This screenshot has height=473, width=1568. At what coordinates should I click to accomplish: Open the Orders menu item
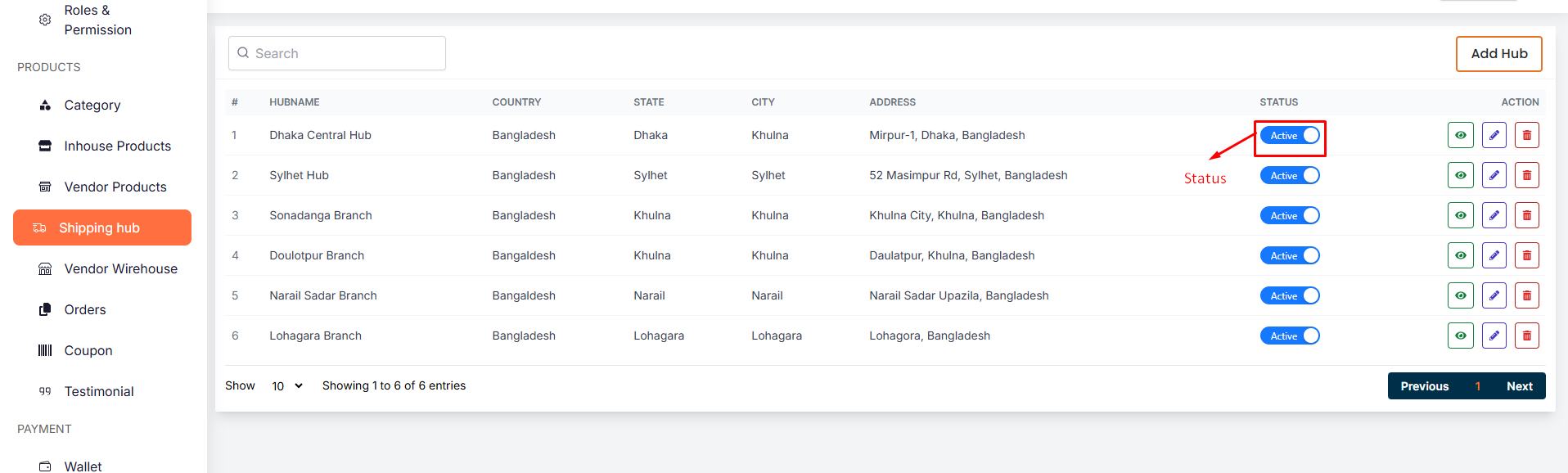(x=85, y=309)
